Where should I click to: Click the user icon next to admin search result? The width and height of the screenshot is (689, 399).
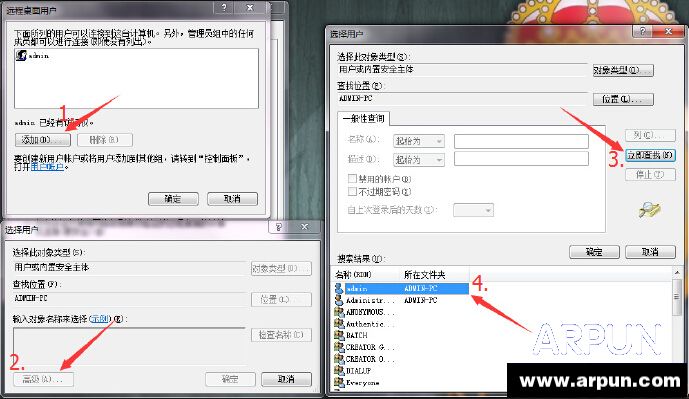pyautogui.click(x=339, y=288)
